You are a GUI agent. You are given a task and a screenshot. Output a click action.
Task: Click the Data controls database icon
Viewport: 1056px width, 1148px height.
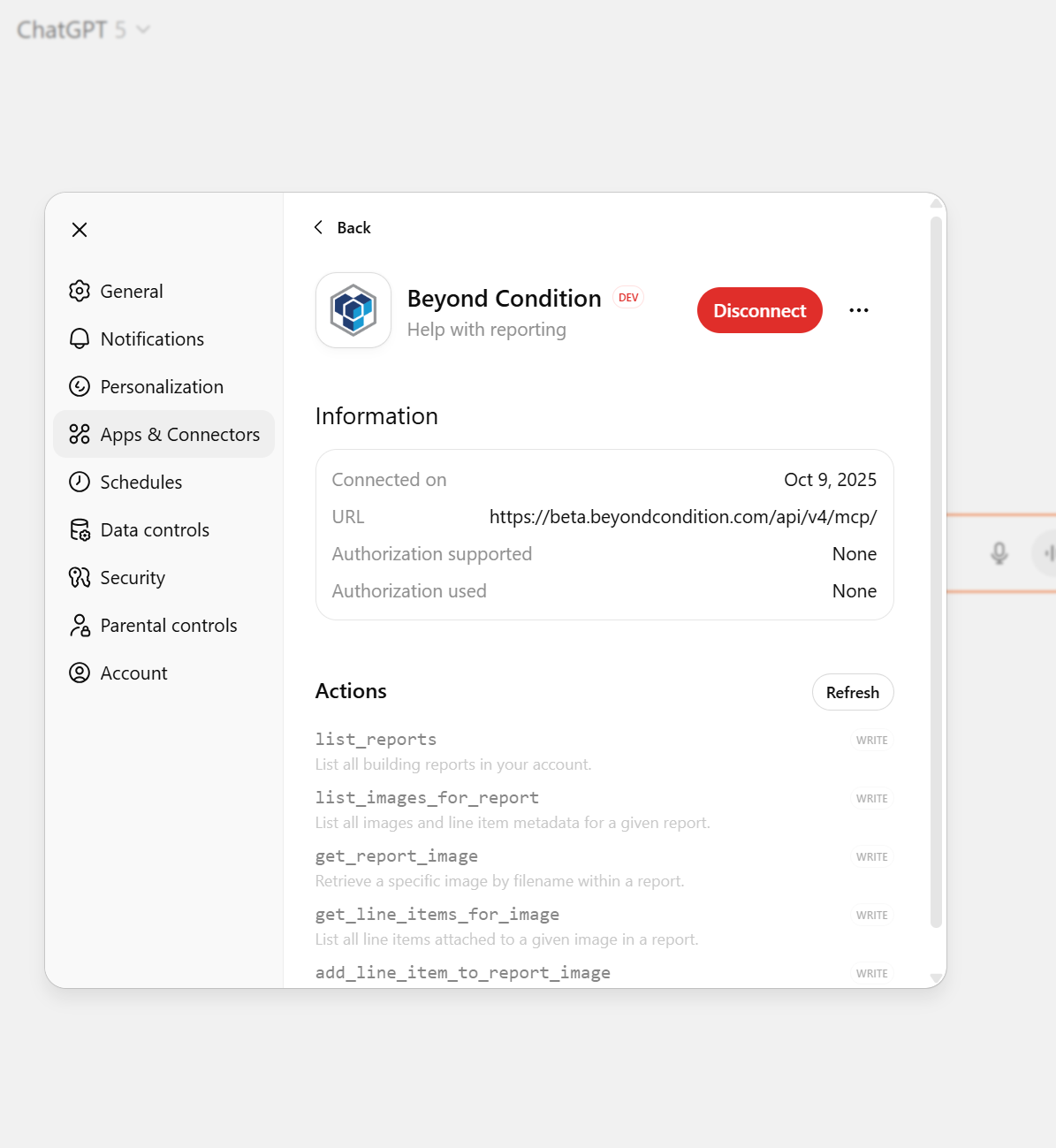tap(80, 529)
